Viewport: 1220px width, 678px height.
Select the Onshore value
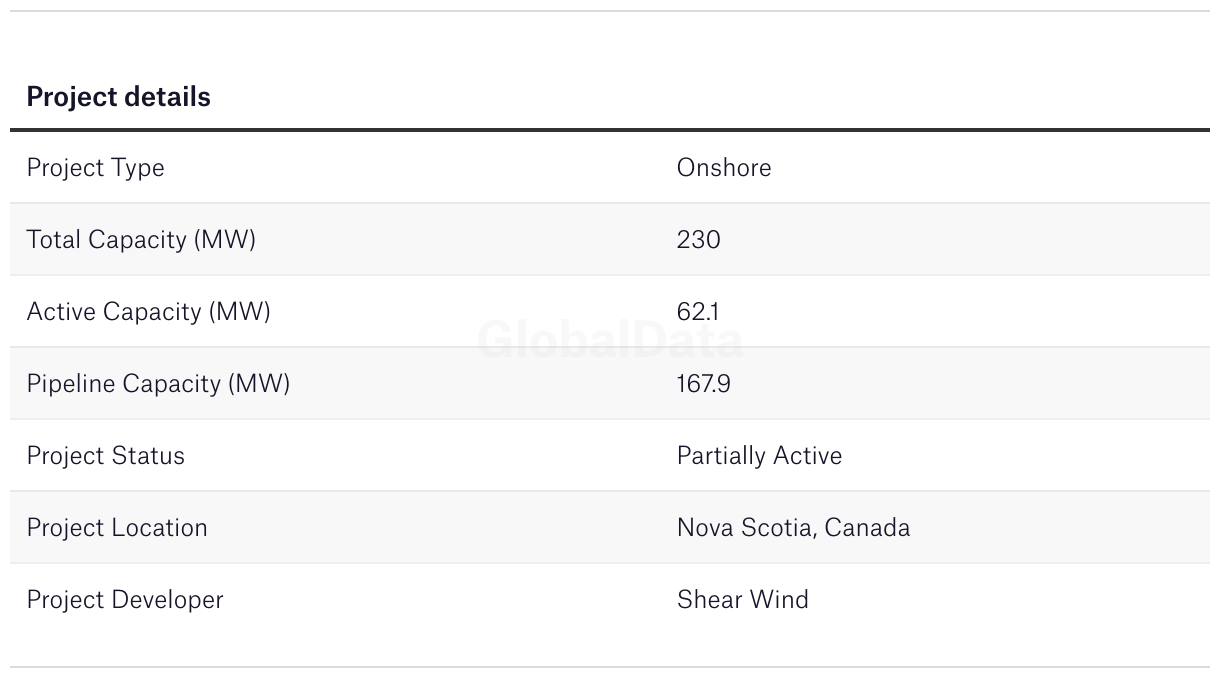724,167
